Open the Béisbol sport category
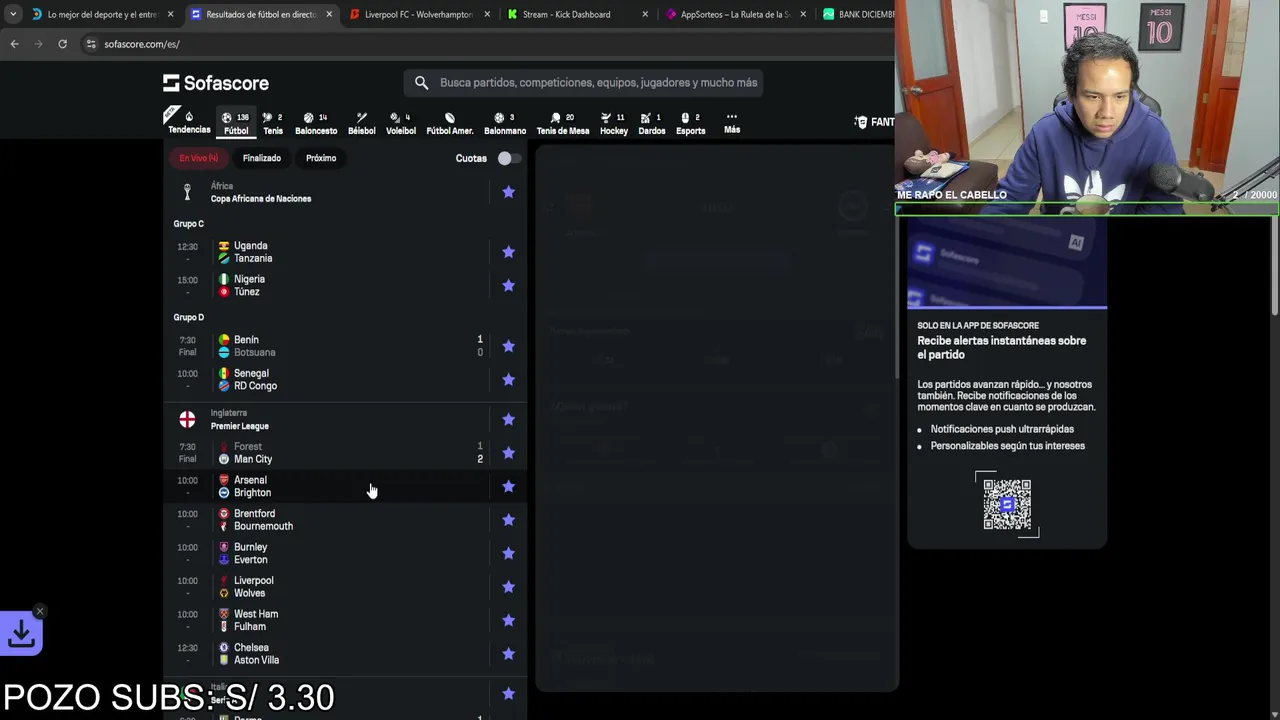The width and height of the screenshot is (1280, 720). 362,123
